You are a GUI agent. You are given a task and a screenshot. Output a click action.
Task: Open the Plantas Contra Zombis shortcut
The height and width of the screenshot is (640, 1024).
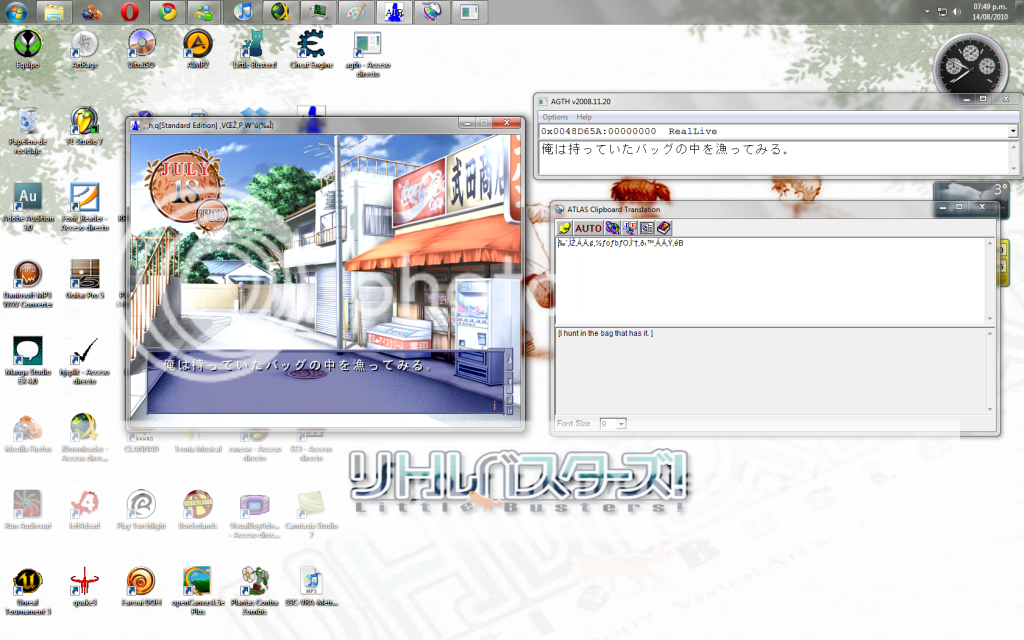click(x=254, y=591)
